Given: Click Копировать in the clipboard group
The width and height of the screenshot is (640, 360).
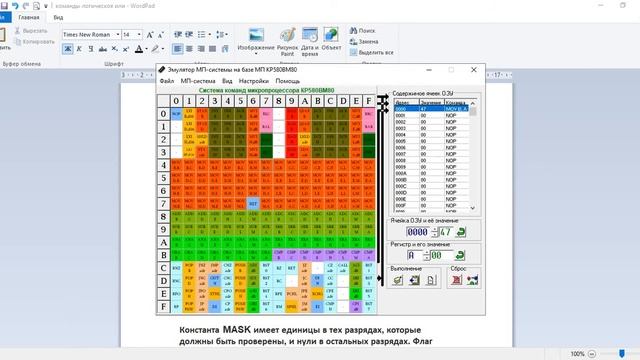Looking at the screenshot, I should [x=35, y=42].
